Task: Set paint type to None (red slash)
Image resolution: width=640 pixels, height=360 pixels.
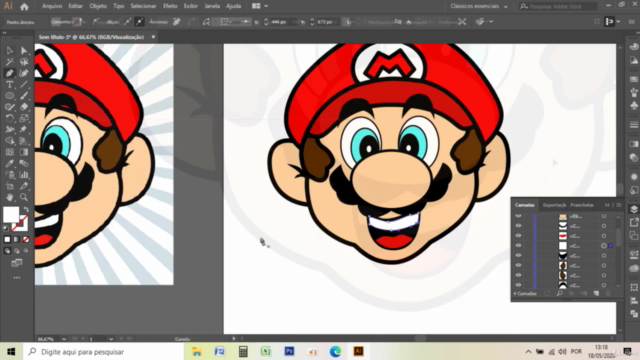Action: coord(26,240)
